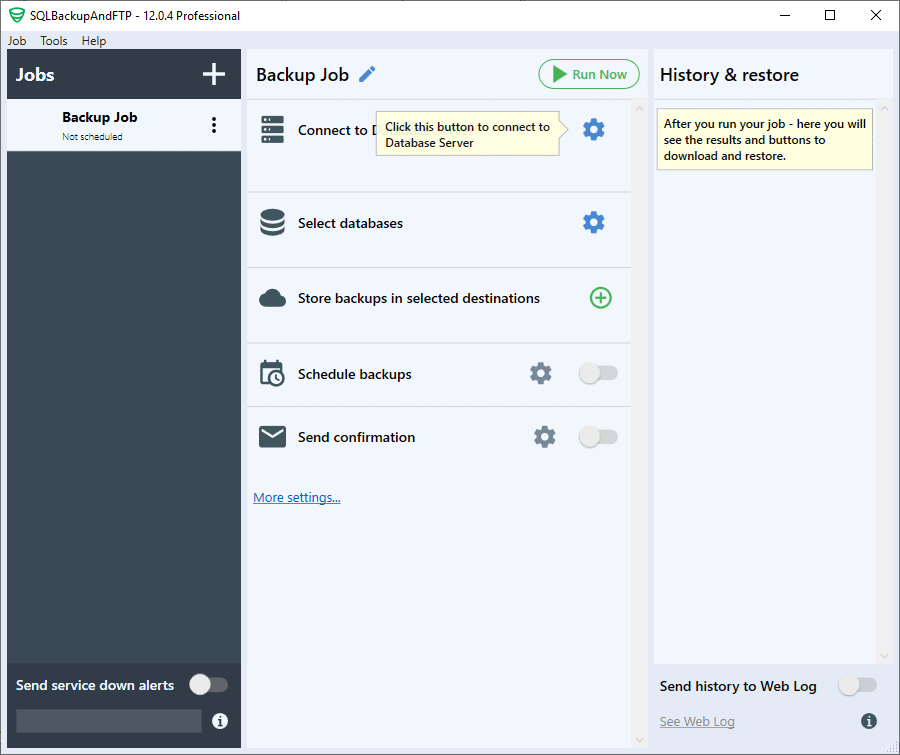Screen dimensions: 900x755
Task: Enable the Send confirmation toggle
Action: click(597, 436)
